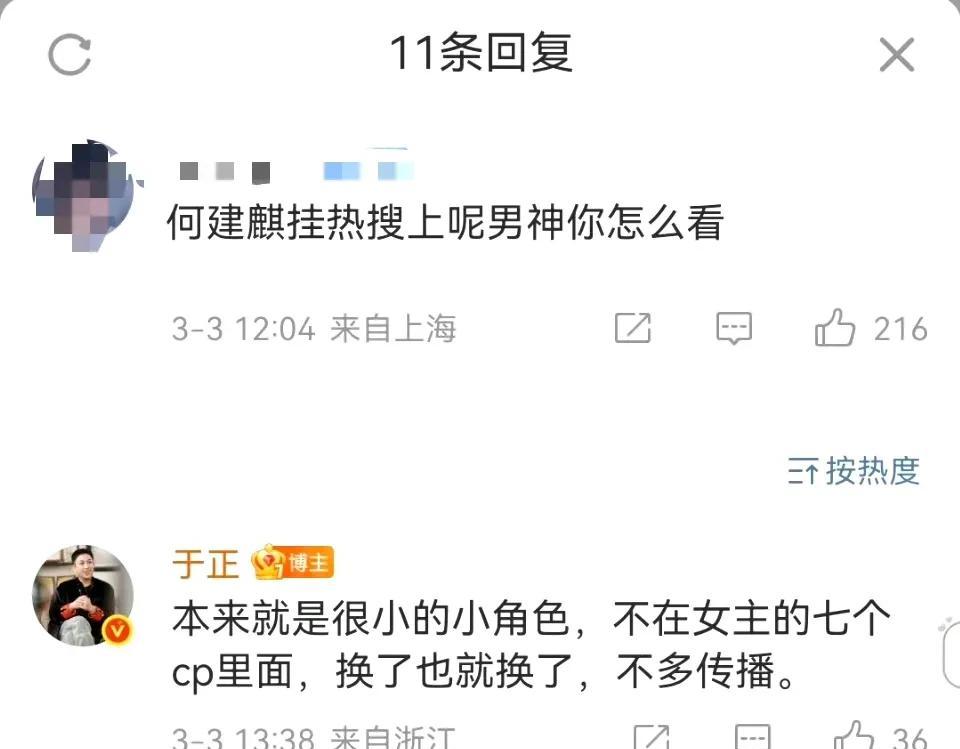960x749 pixels.
Task: Open the pixelated commenter's avatar
Action: click(84, 195)
